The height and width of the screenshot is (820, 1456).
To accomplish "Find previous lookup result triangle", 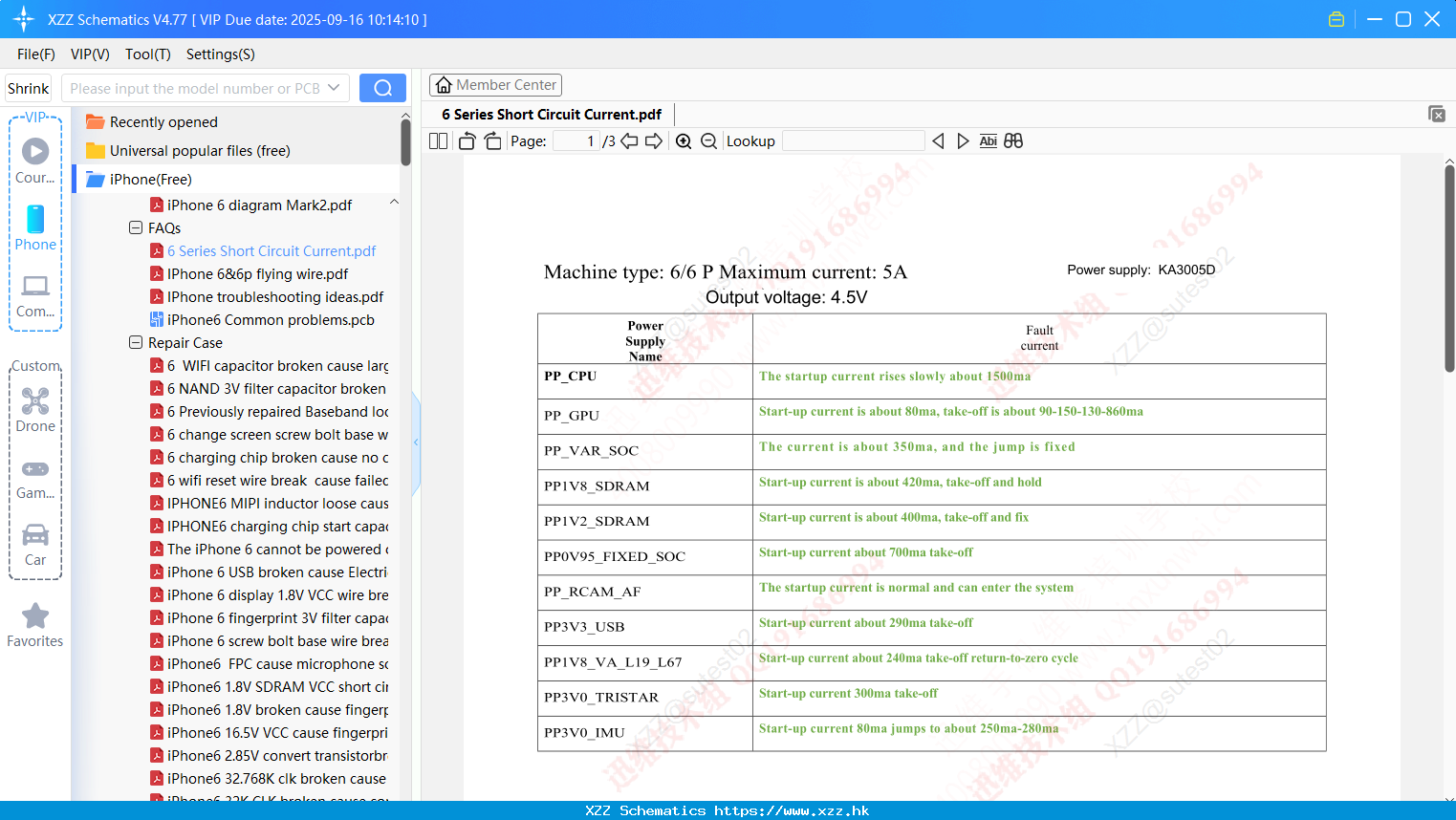I will 938,141.
